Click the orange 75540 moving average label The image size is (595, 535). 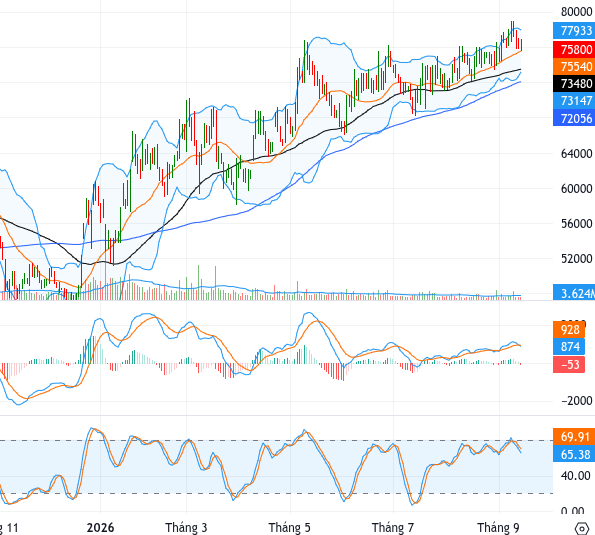[x=574, y=67]
